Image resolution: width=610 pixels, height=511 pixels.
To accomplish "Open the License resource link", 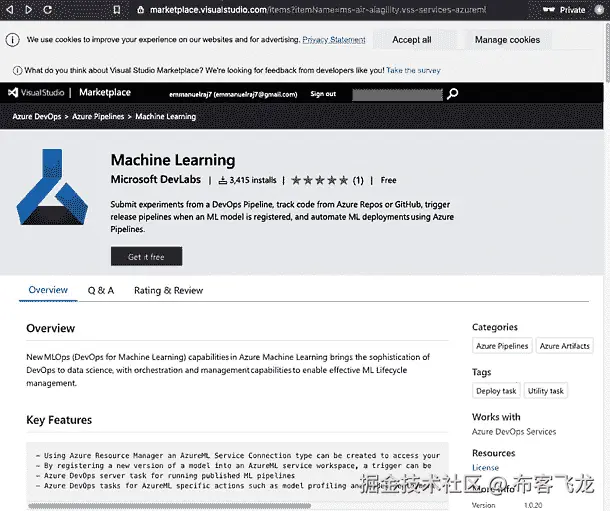I will (x=485, y=467).
